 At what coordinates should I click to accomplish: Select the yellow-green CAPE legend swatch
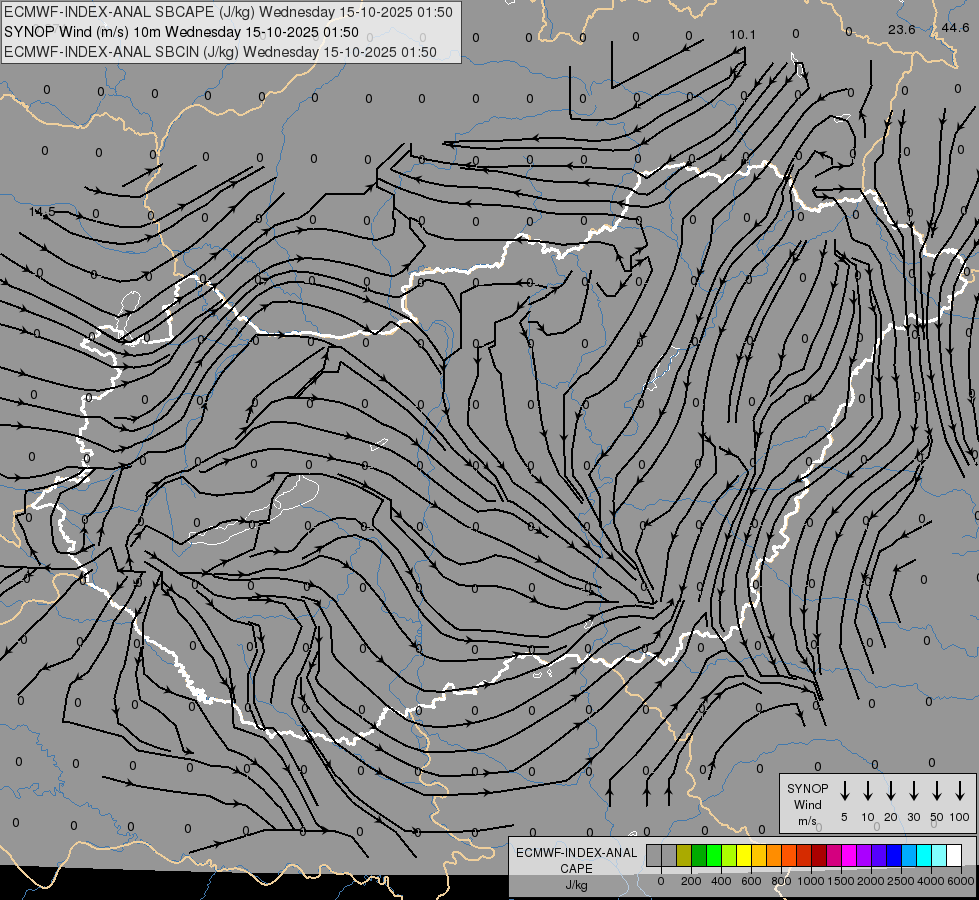[x=729, y=856]
